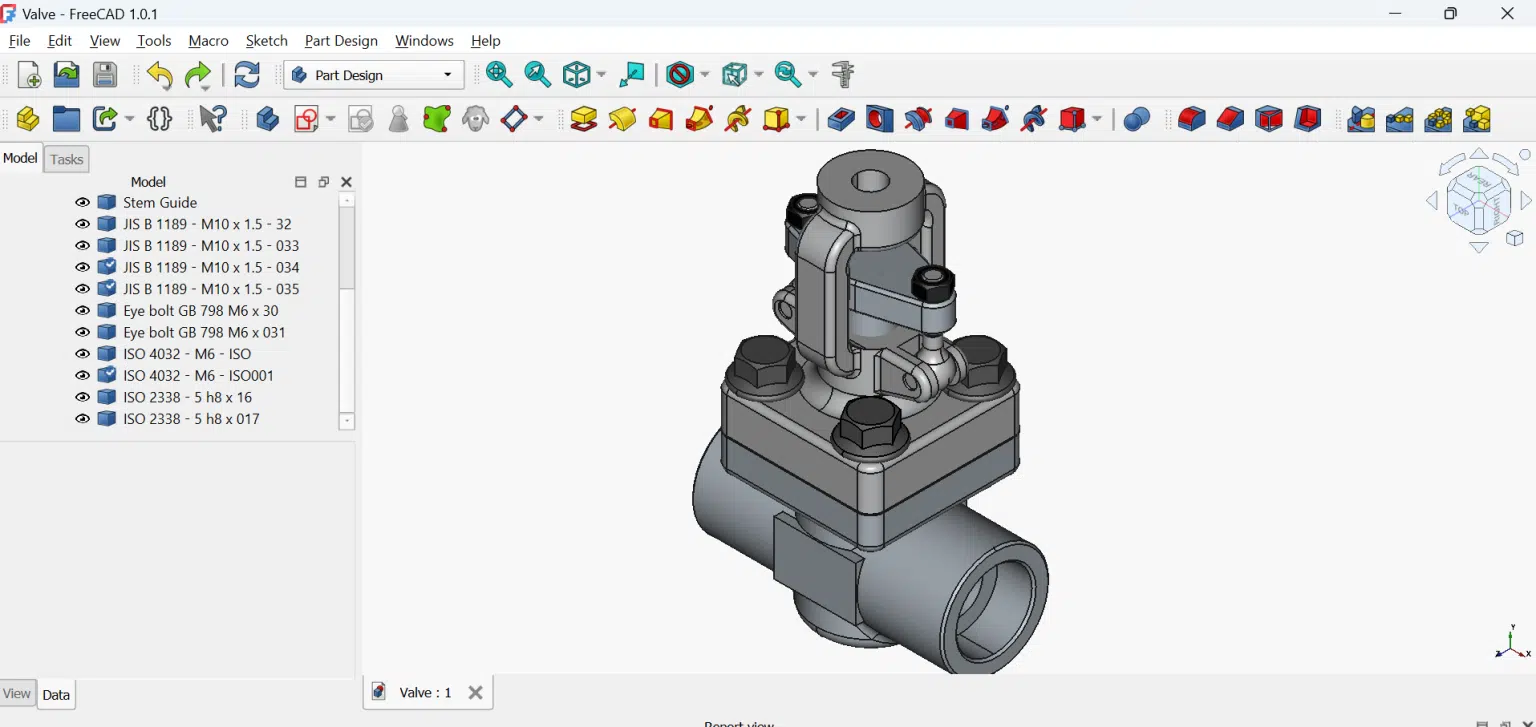The width and height of the screenshot is (1536, 727).
Task: Select the Pad tool
Action: (583, 117)
